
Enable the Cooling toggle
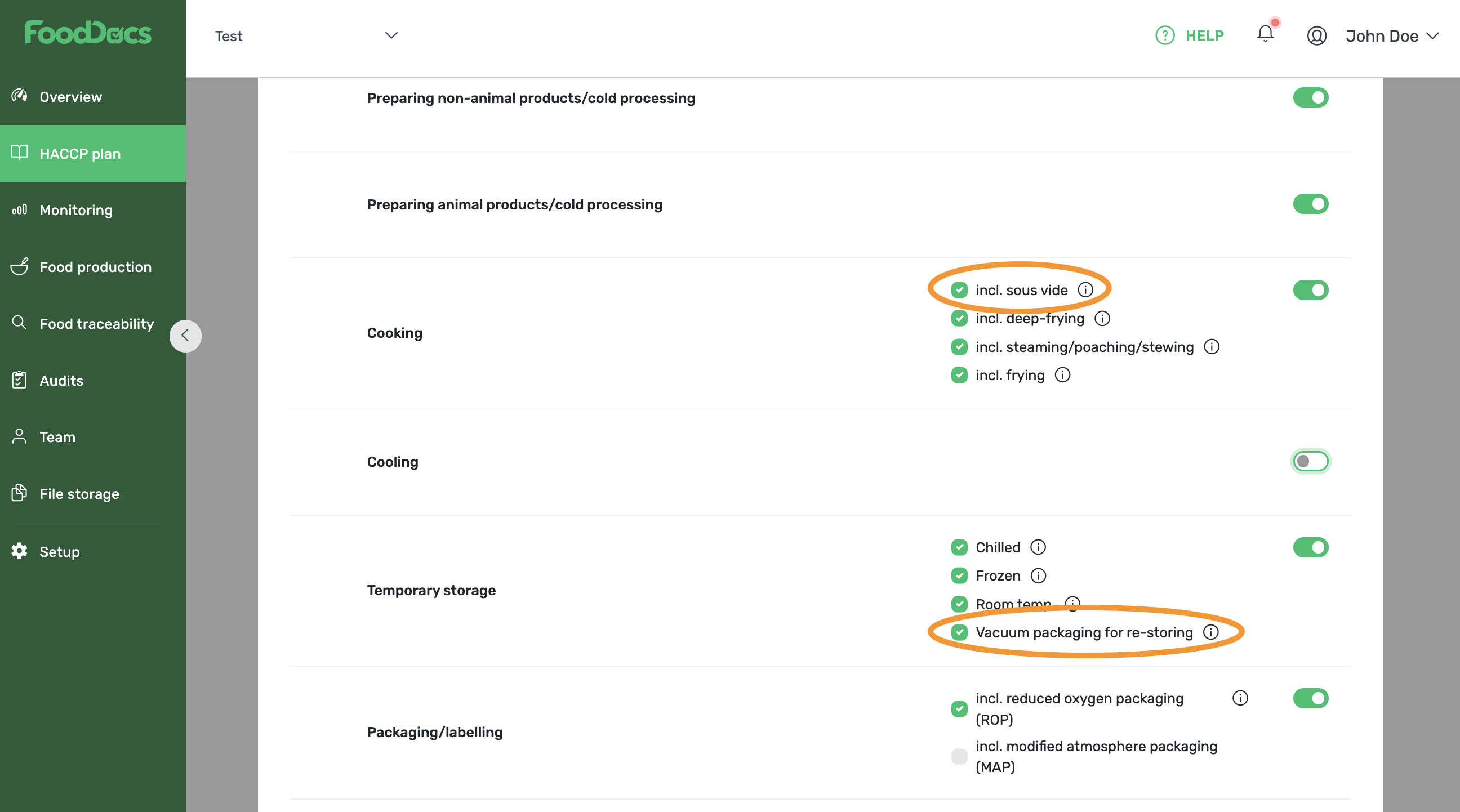click(x=1310, y=461)
